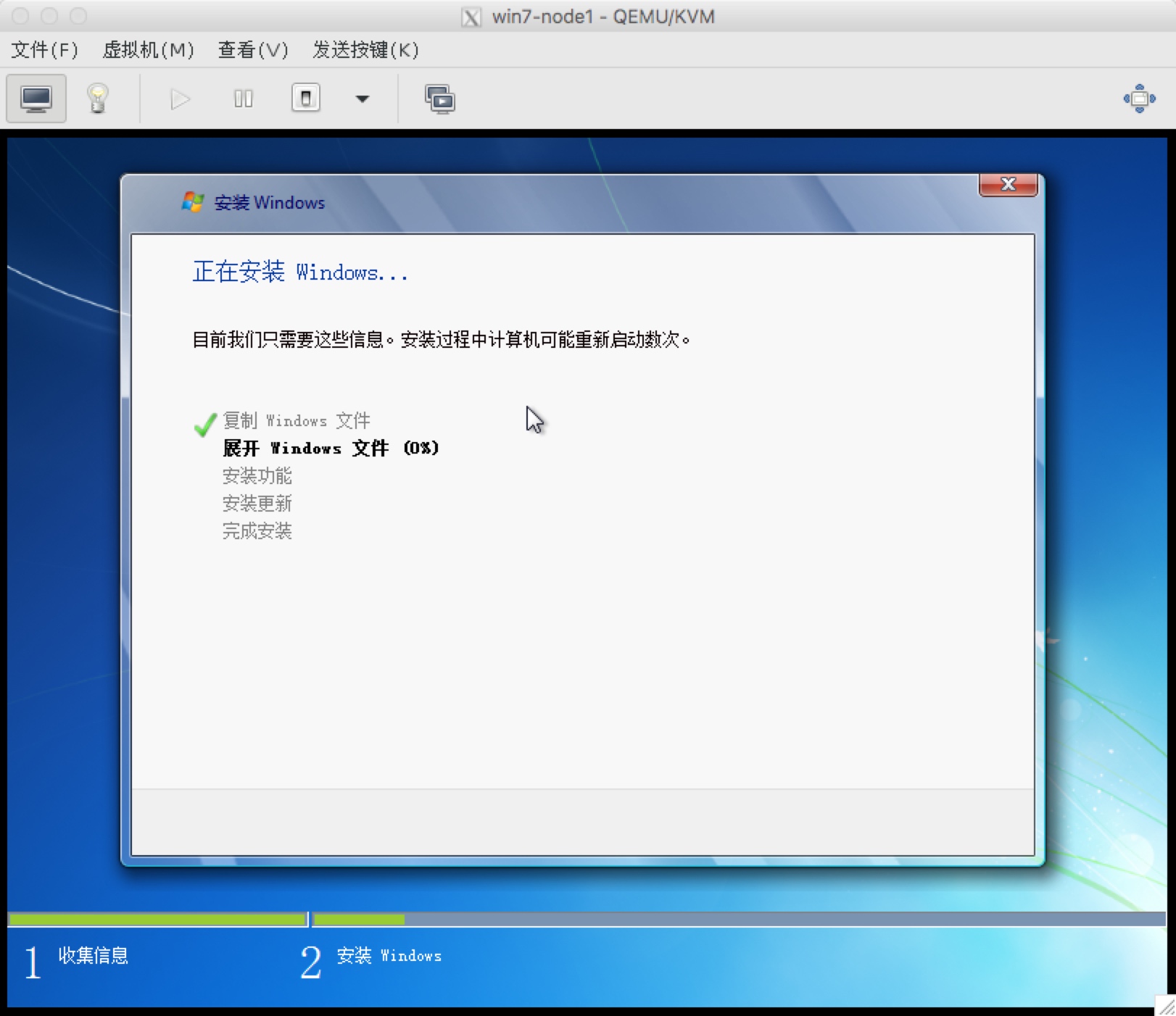Click the yellow minimize window button
1176x1016 pixels.
[x=49, y=16]
